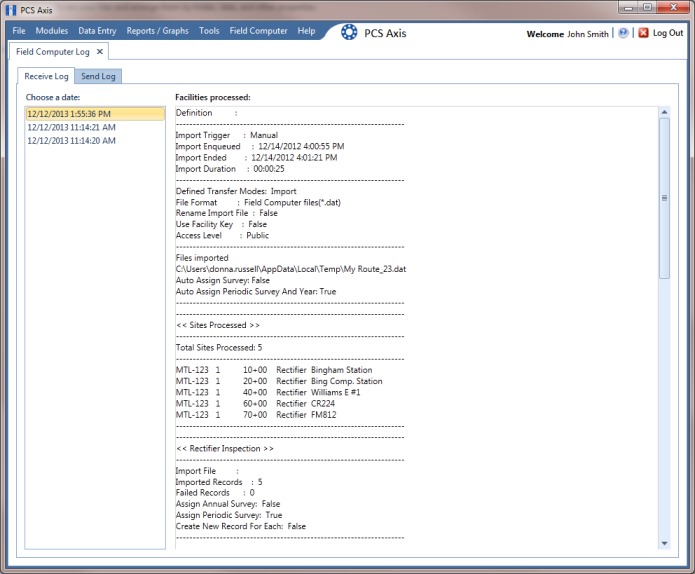The height and width of the screenshot is (574, 695).
Task: Select the Field Computer Log tab
Action: pyautogui.click(x=53, y=51)
